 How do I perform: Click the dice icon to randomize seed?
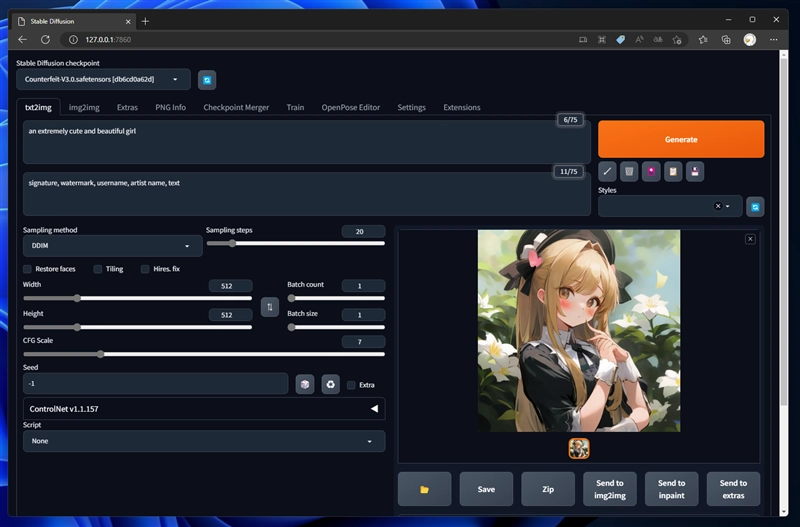tap(305, 384)
